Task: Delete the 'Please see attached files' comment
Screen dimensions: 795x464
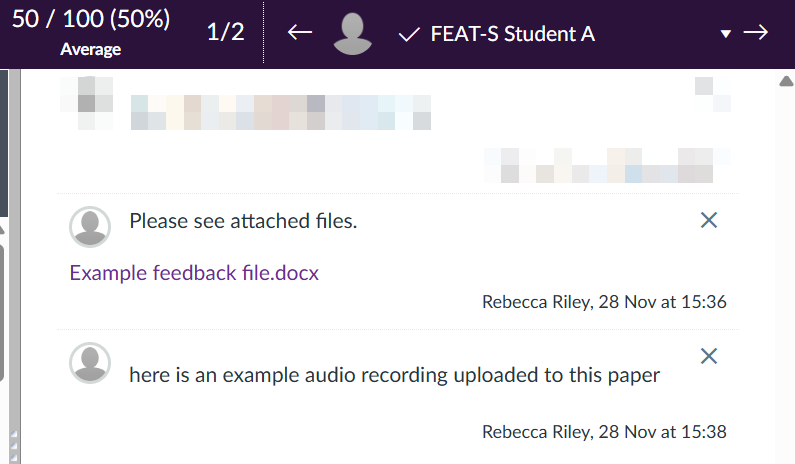Action: (709, 220)
